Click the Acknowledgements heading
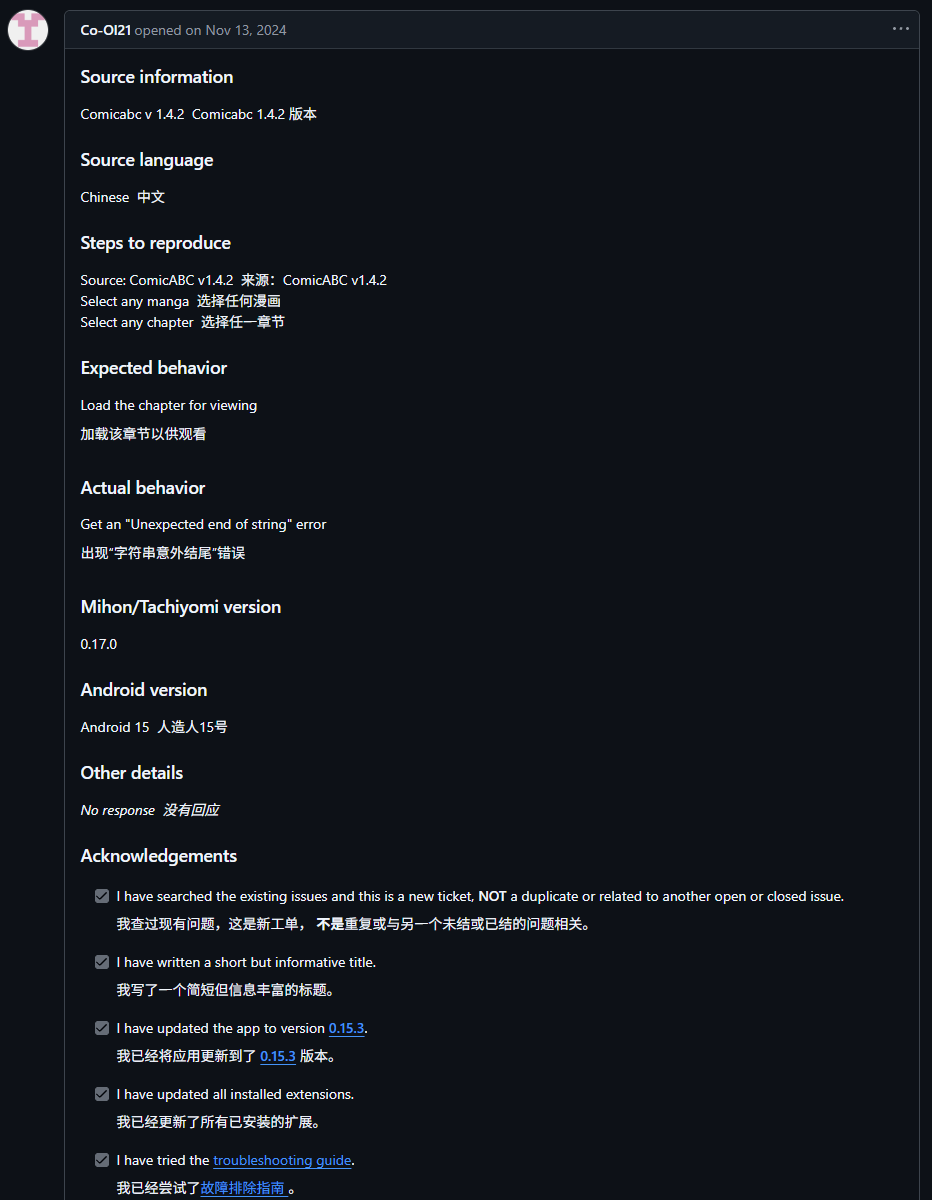932x1200 pixels. pos(159,856)
